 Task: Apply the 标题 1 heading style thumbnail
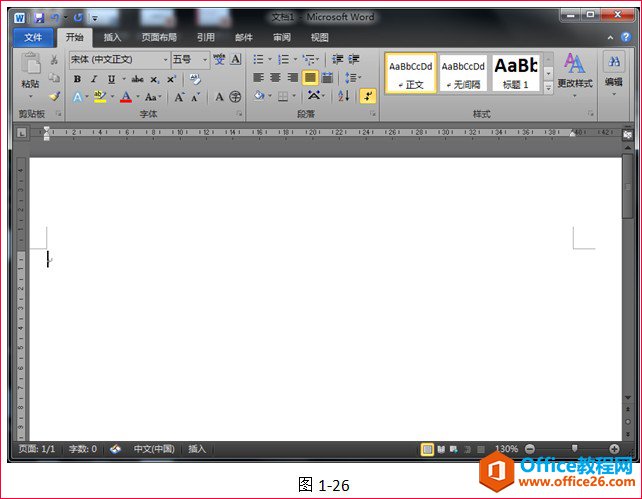pos(516,73)
